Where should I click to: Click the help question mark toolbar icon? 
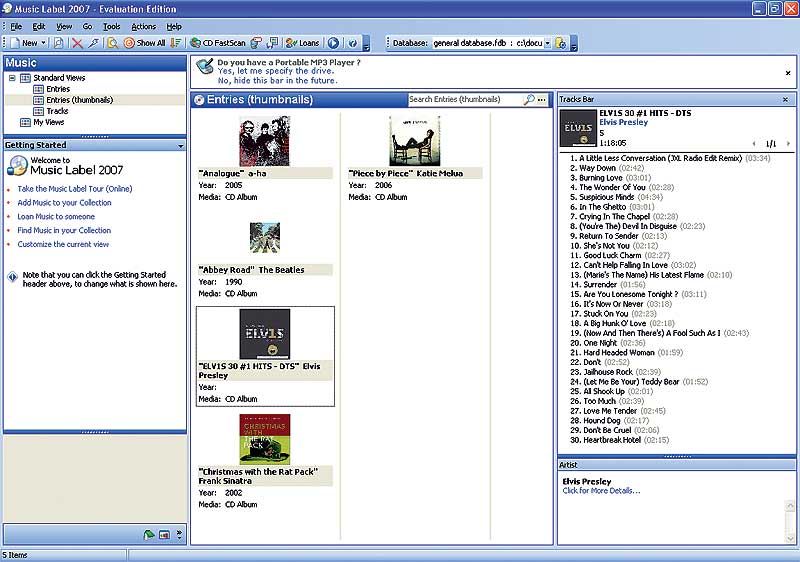[x=352, y=43]
